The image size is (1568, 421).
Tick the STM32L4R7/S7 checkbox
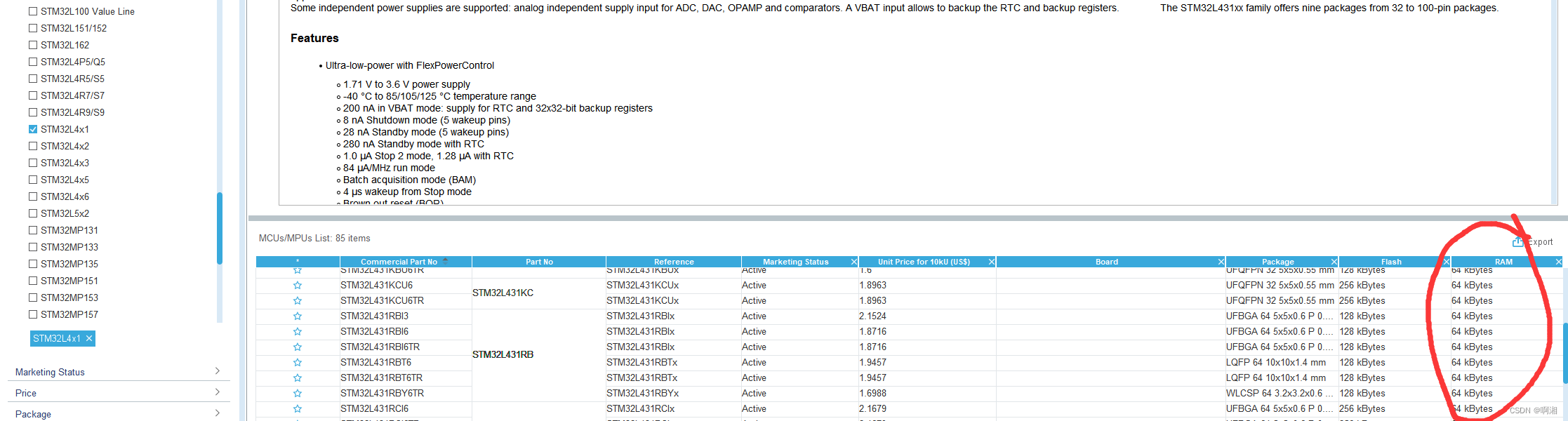click(x=33, y=95)
